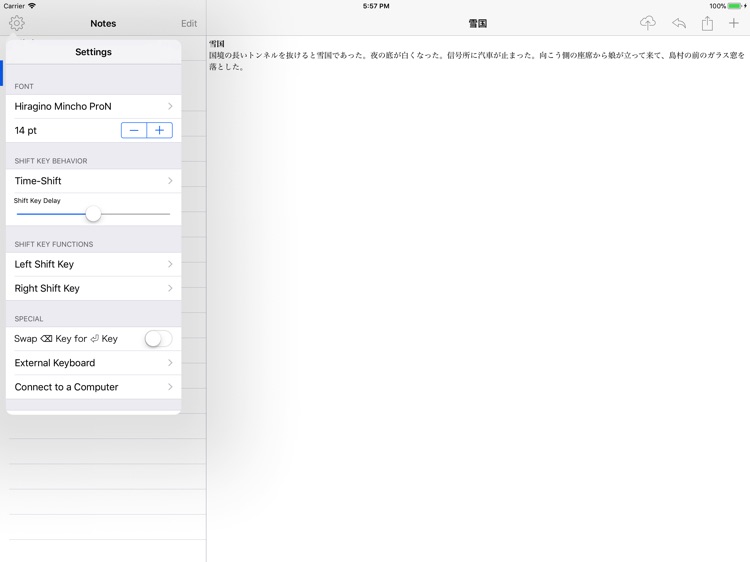Click the note title 雪国 in header
The image size is (750, 562).
click(x=477, y=23)
